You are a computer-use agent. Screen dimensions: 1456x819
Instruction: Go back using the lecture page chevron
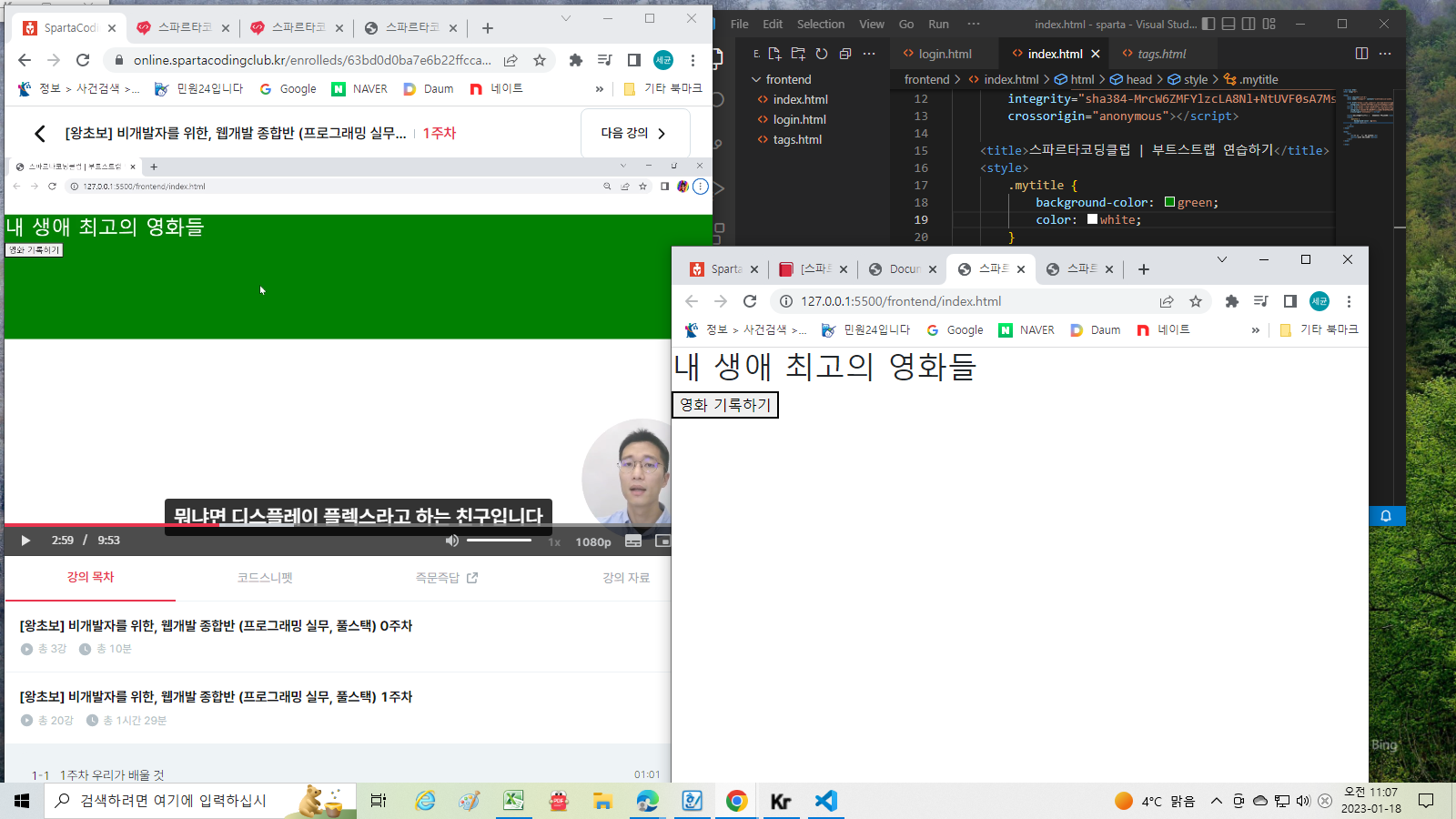(x=39, y=134)
